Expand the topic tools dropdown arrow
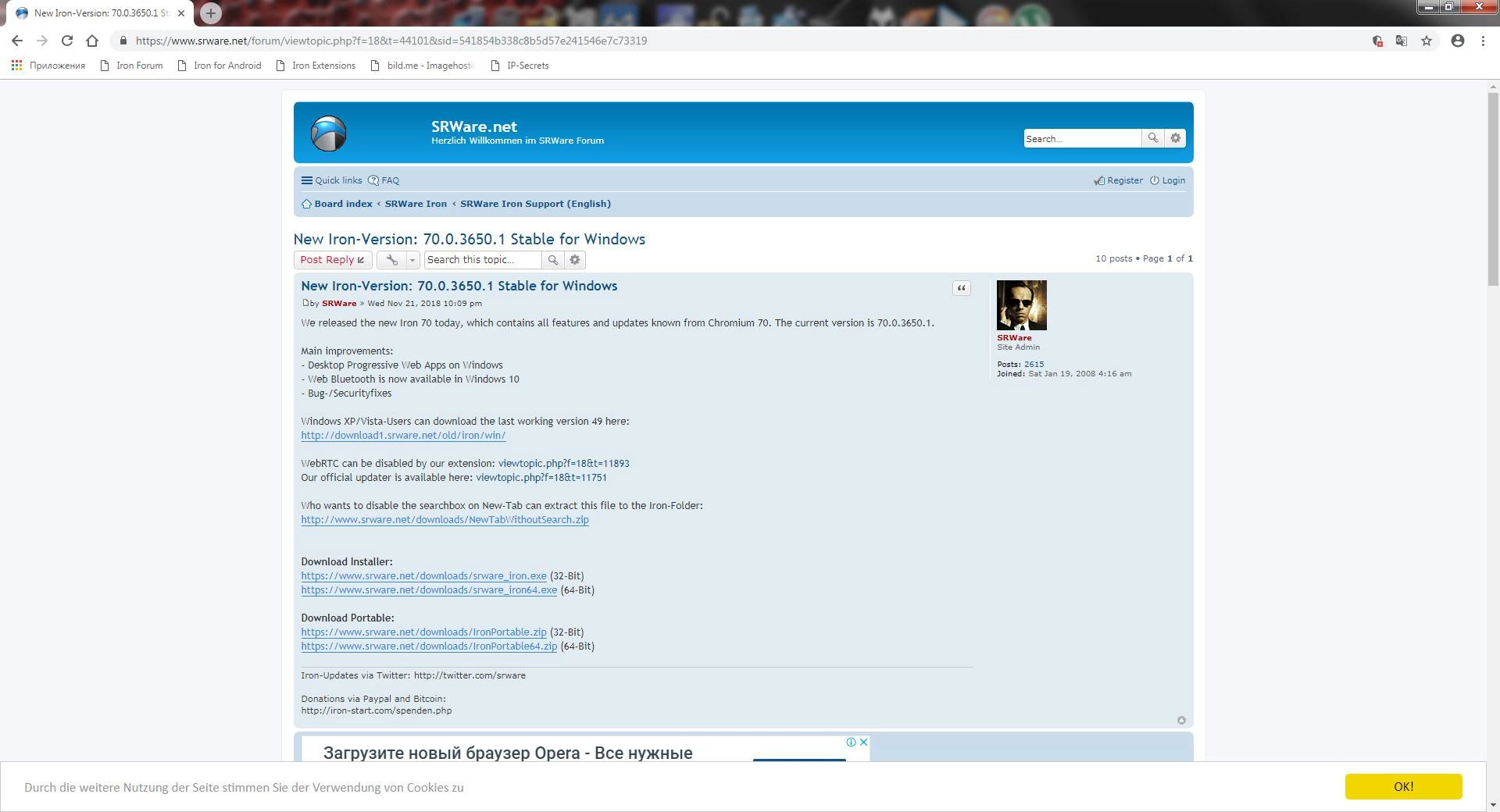1500x812 pixels. (412, 260)
